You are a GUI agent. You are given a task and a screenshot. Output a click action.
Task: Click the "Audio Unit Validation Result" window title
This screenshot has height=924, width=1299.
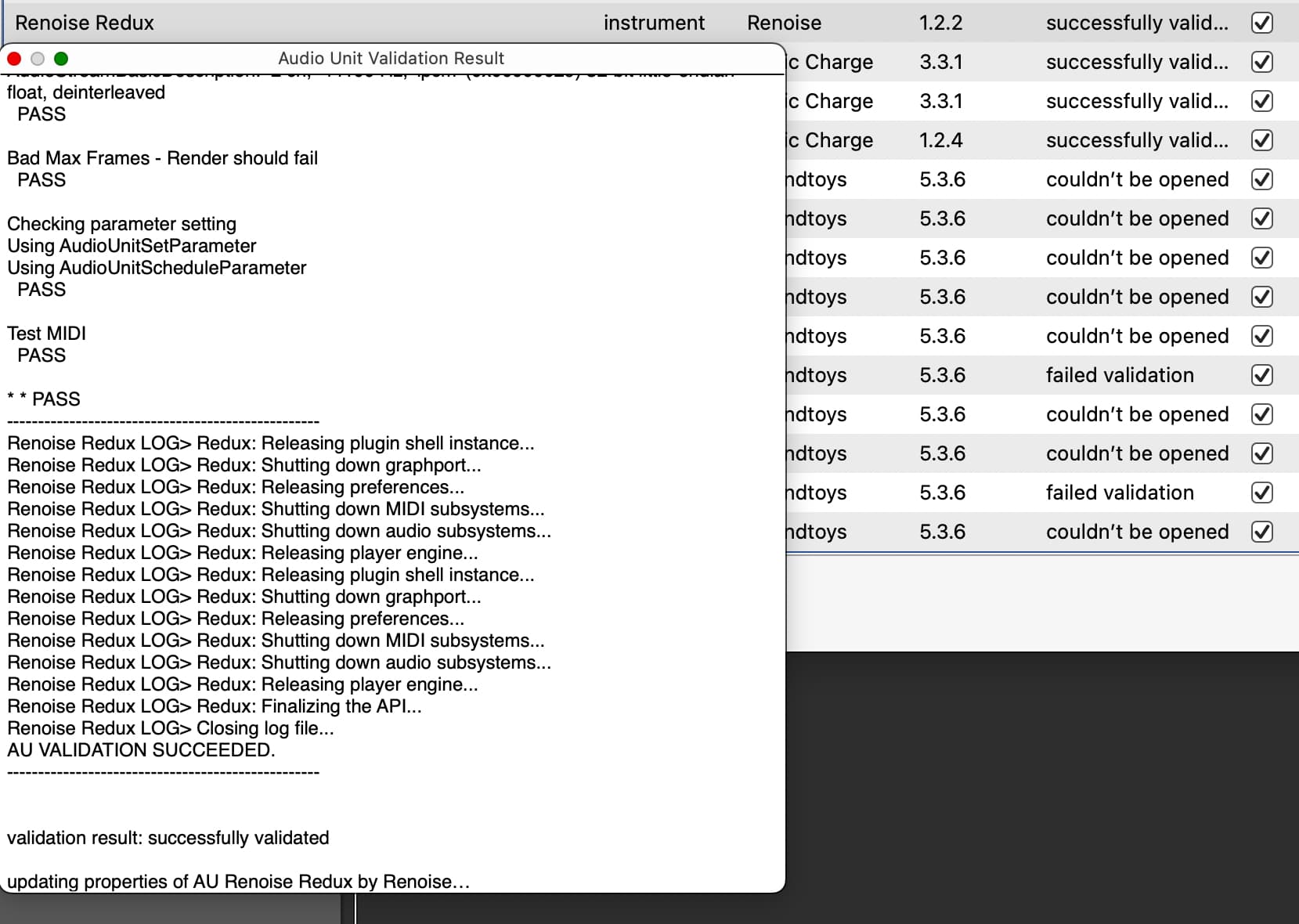pyautogui.click(x=392, y=59)
